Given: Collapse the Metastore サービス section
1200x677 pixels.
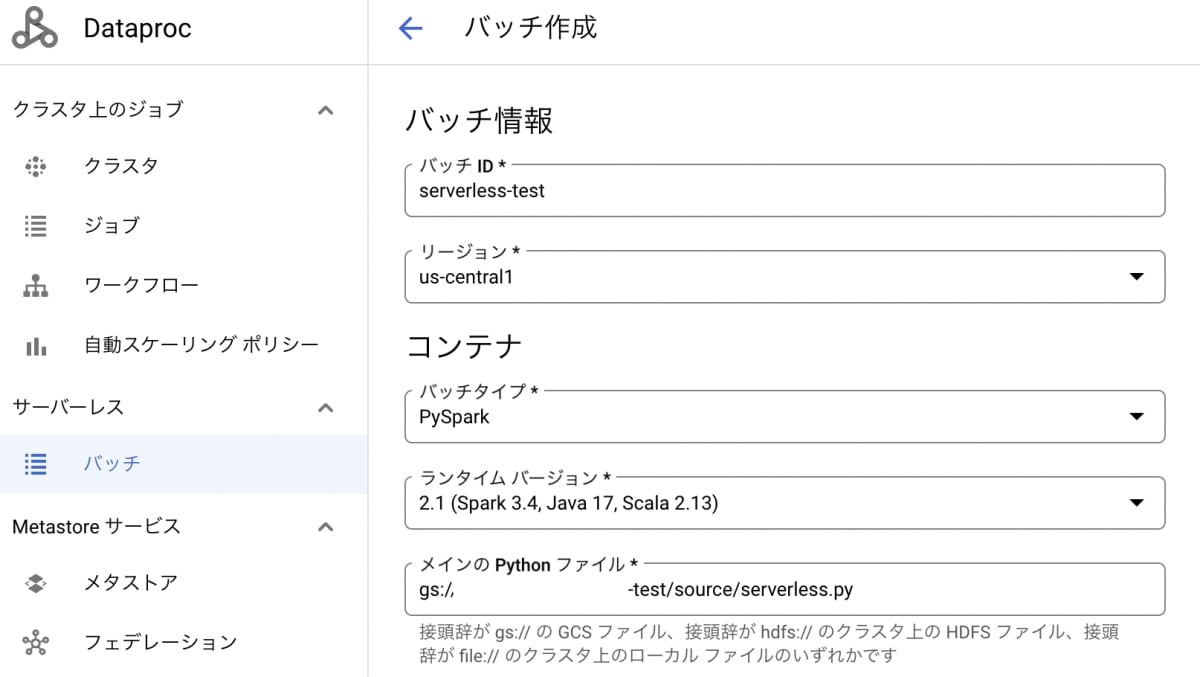Looking at the screenshot, I should point(325,526).
